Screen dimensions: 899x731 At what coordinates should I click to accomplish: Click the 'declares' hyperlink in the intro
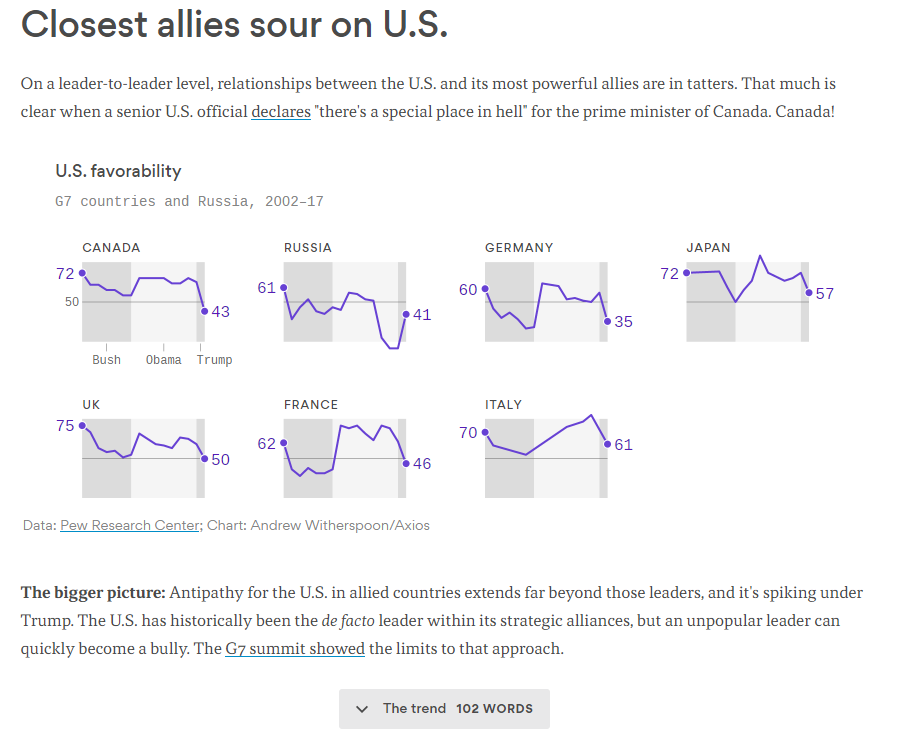pyautogui.click(x=281, y=111)
